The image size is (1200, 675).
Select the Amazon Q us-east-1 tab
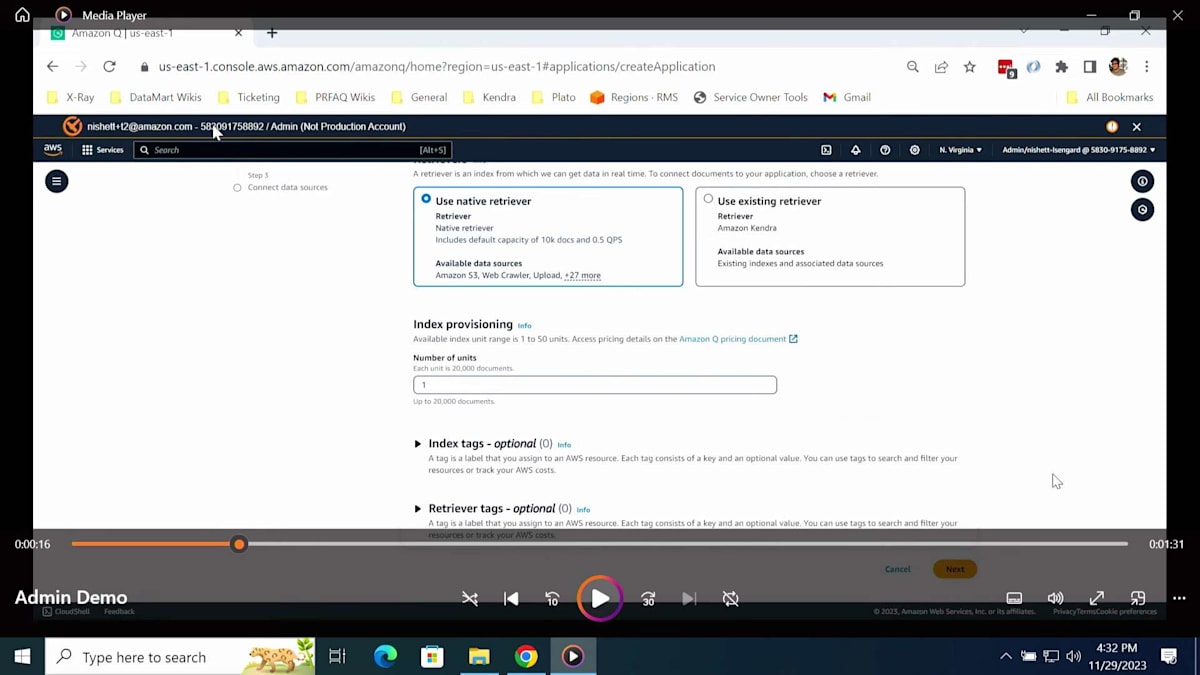(145, 33)
